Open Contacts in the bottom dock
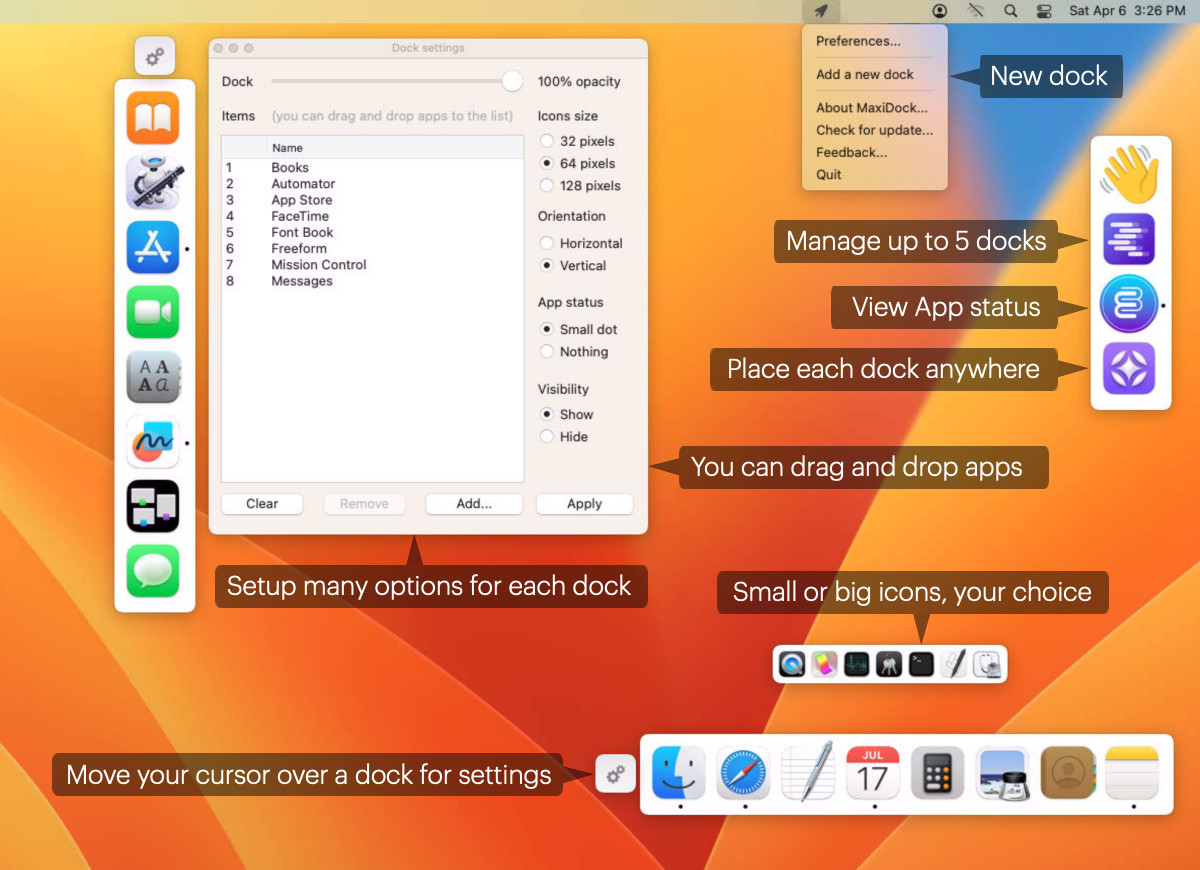The height and width of the screenshot is (870, 1200). pos(1067,773)
